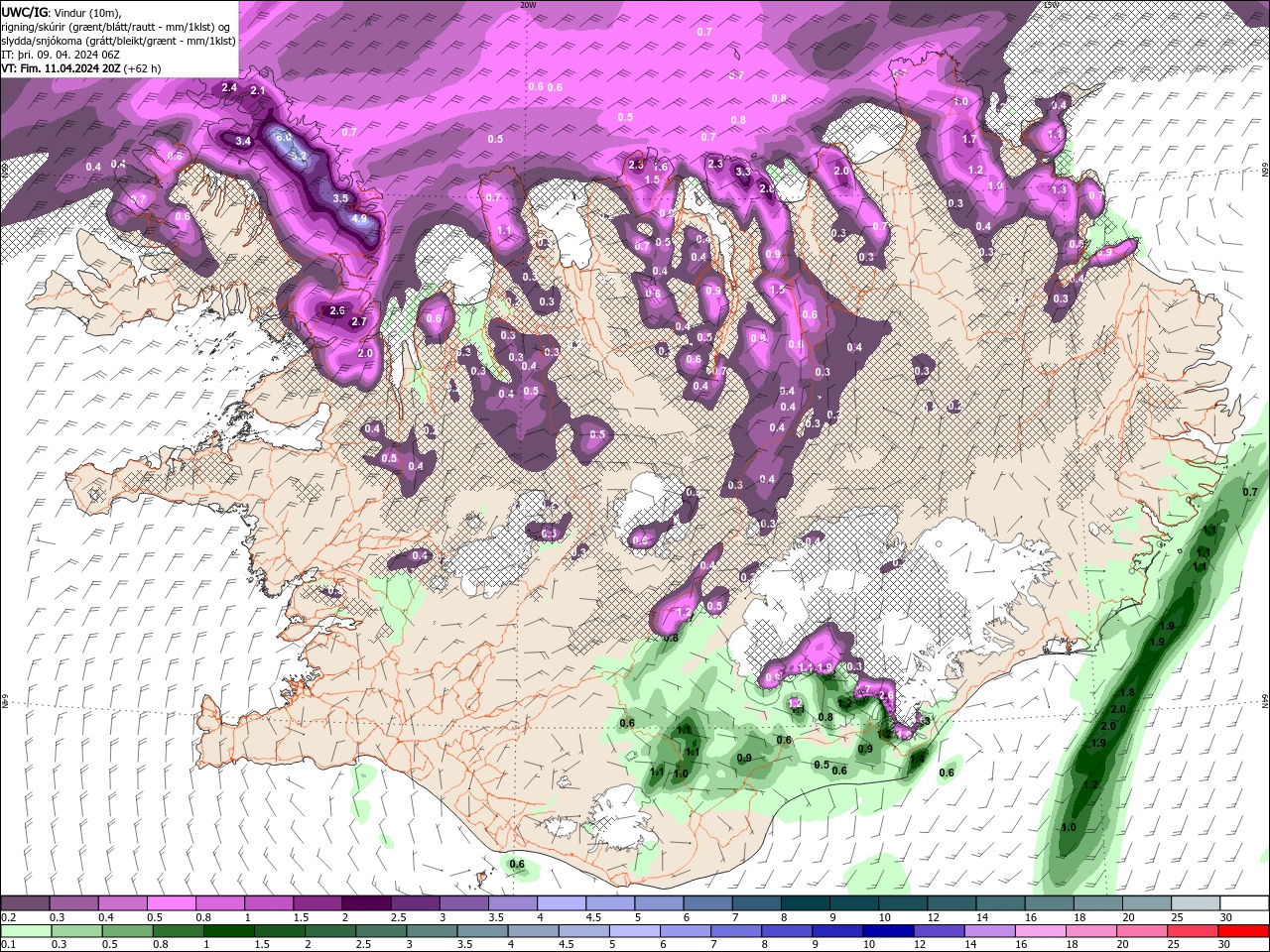Click the lavender 4 swatch on snow scale

tap(560, 903)
